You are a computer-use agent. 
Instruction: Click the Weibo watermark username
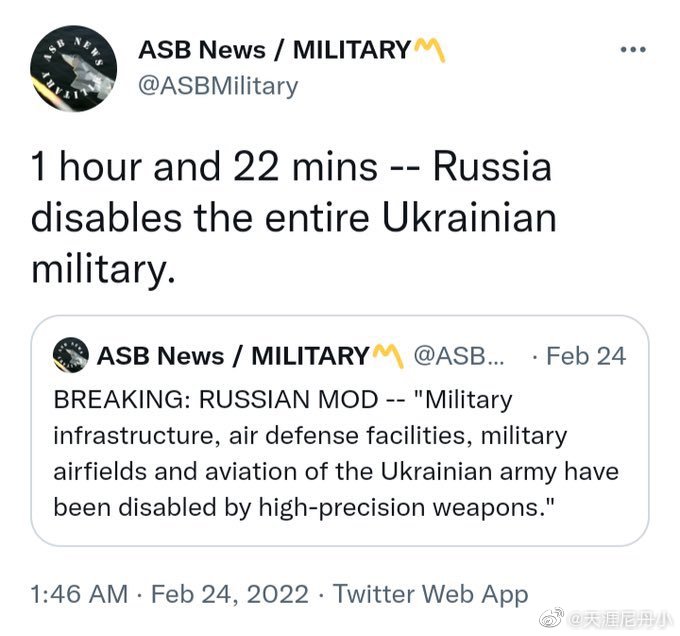click(x=619, y=619)
